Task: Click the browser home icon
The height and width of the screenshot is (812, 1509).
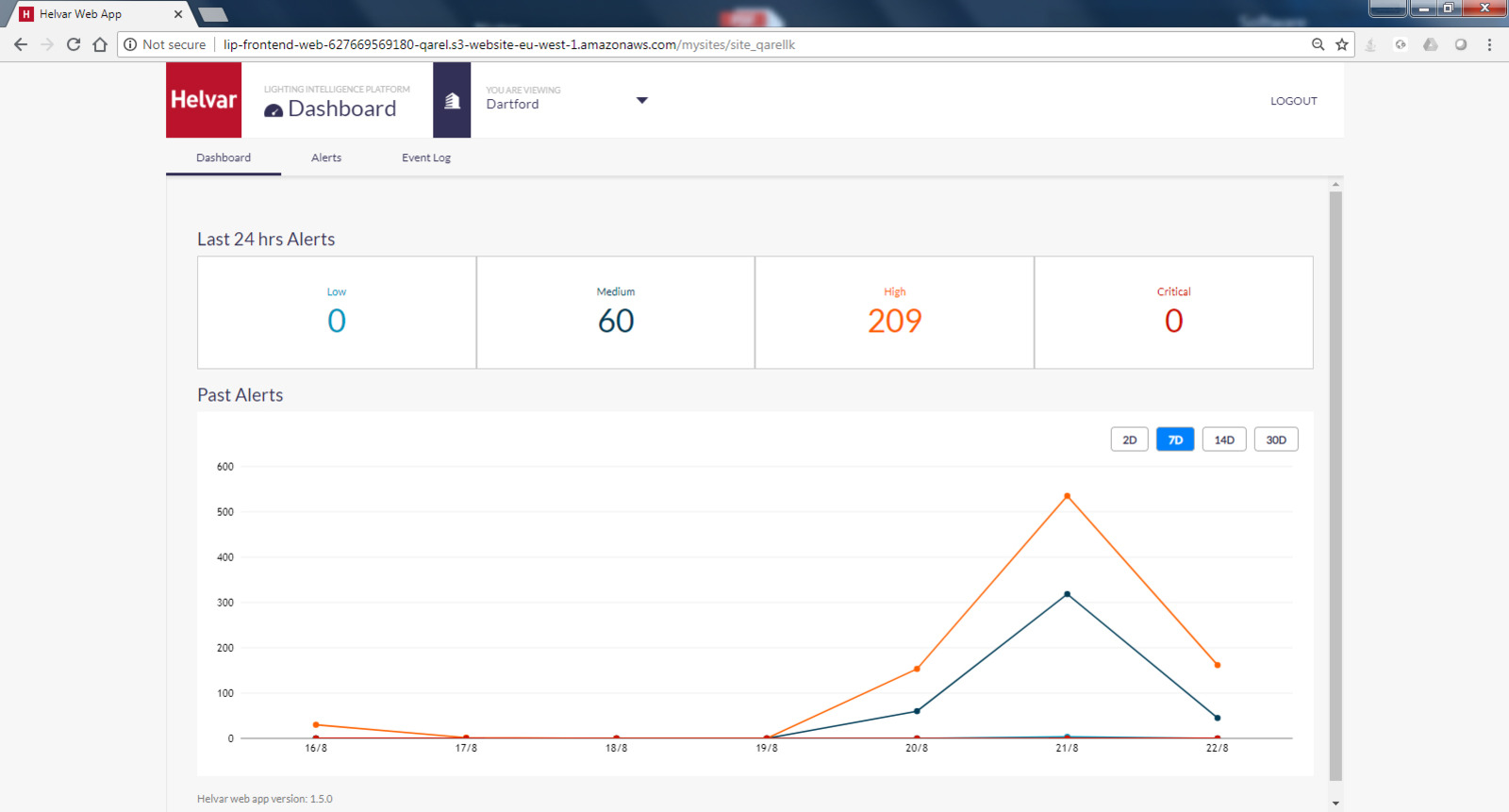Action: click(x=100, y=44)
